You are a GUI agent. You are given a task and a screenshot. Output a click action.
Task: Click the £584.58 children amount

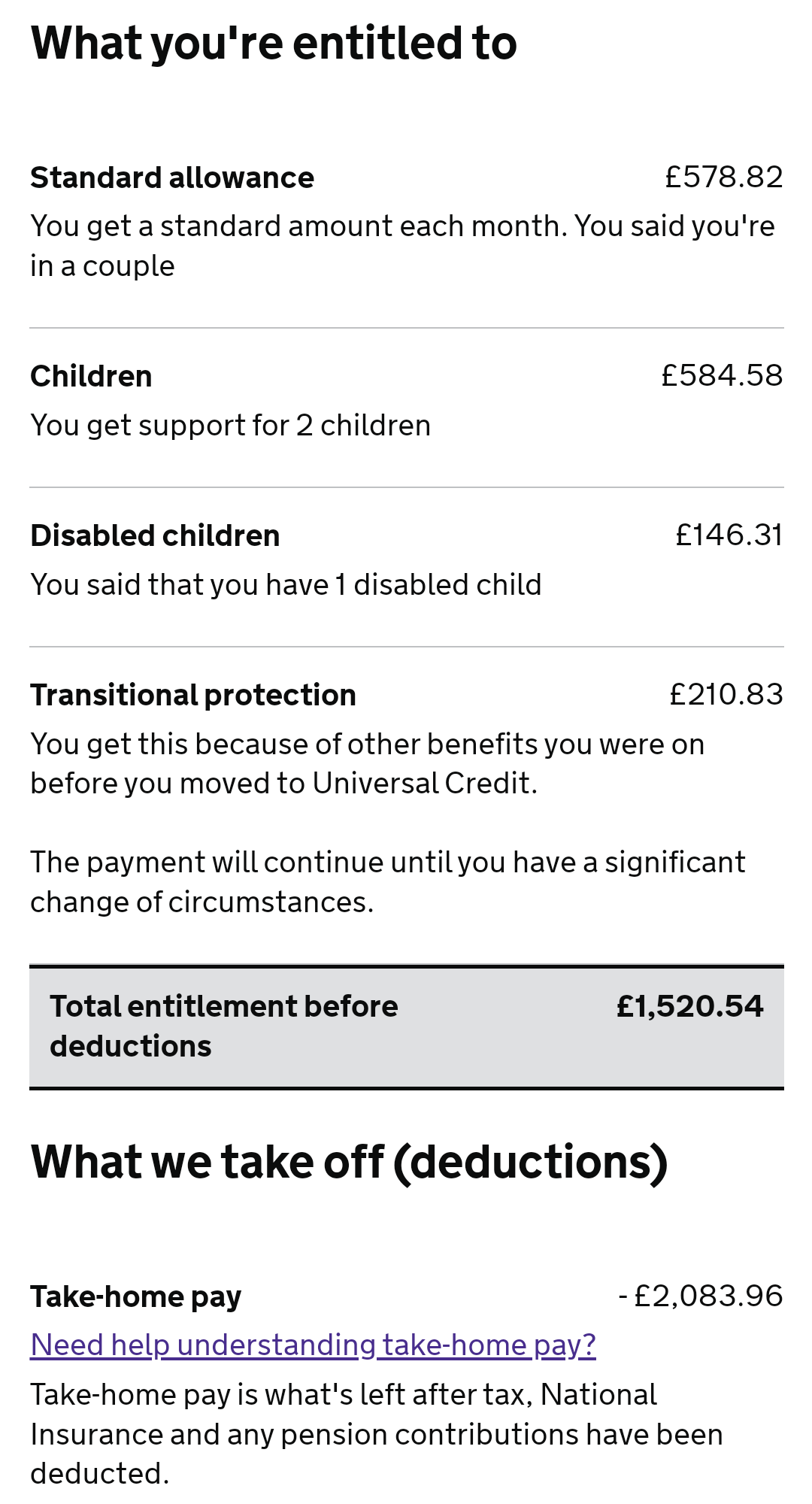click(722, 375)
